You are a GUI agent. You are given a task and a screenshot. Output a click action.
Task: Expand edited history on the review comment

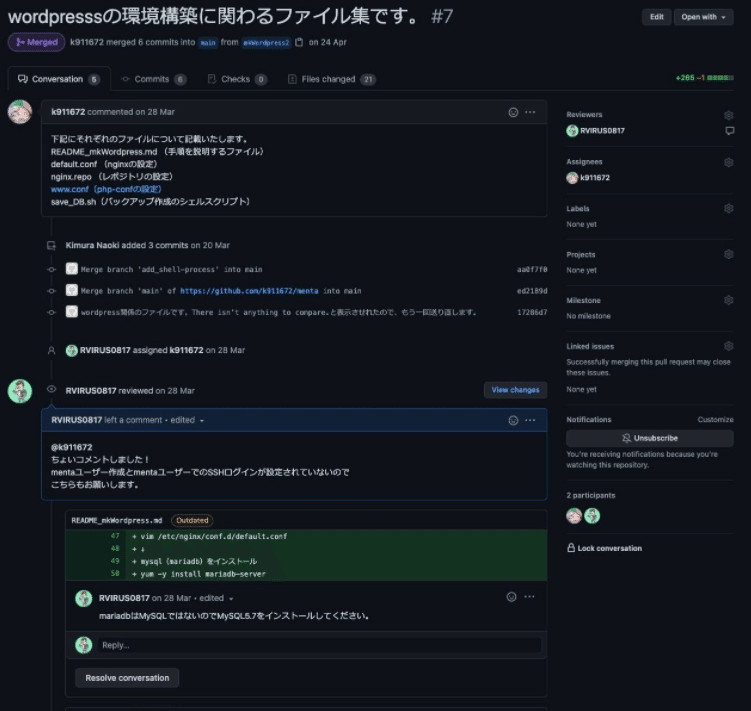click(x=187, y=420)
